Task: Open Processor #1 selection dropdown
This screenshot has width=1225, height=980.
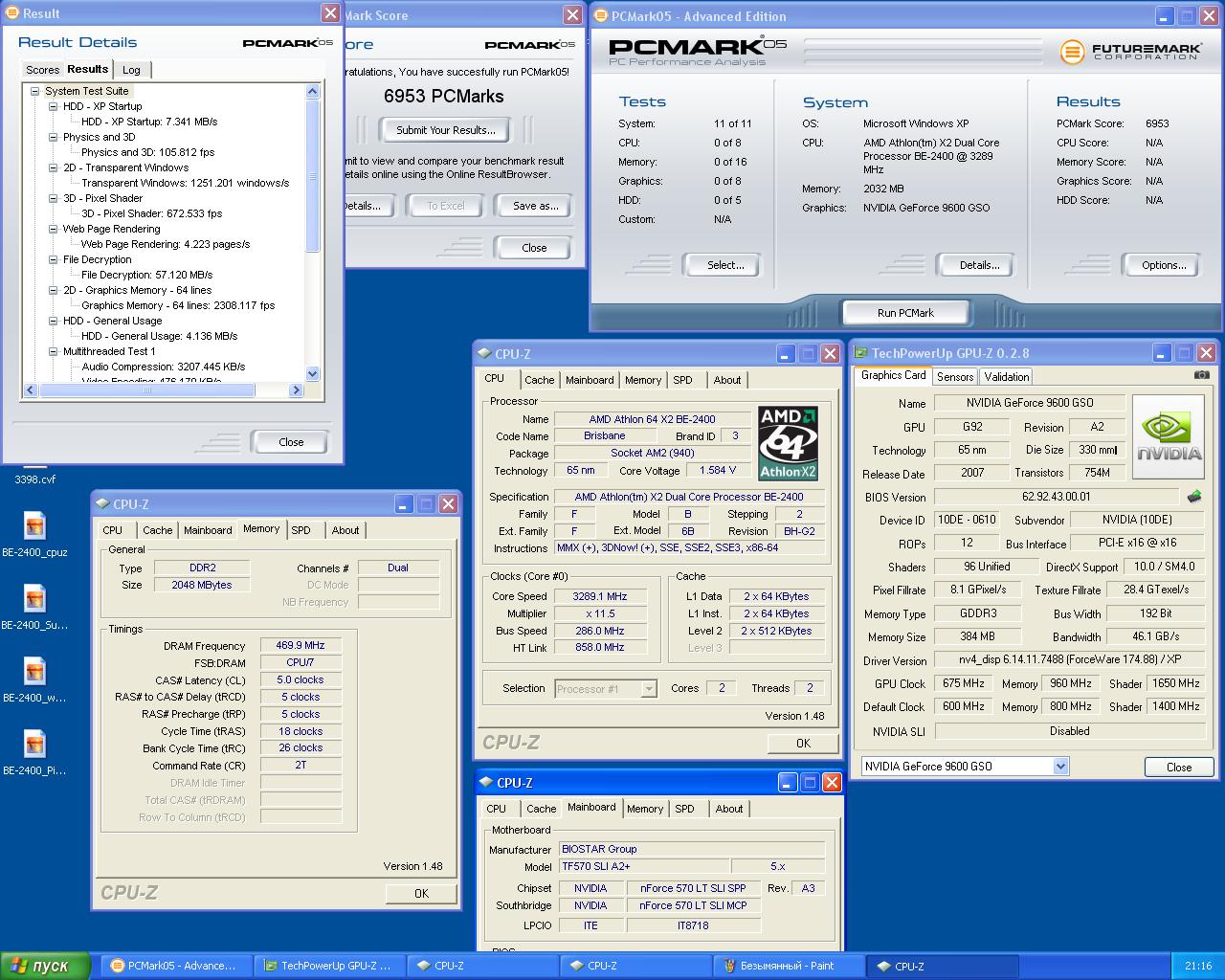Action: (649, 688)
